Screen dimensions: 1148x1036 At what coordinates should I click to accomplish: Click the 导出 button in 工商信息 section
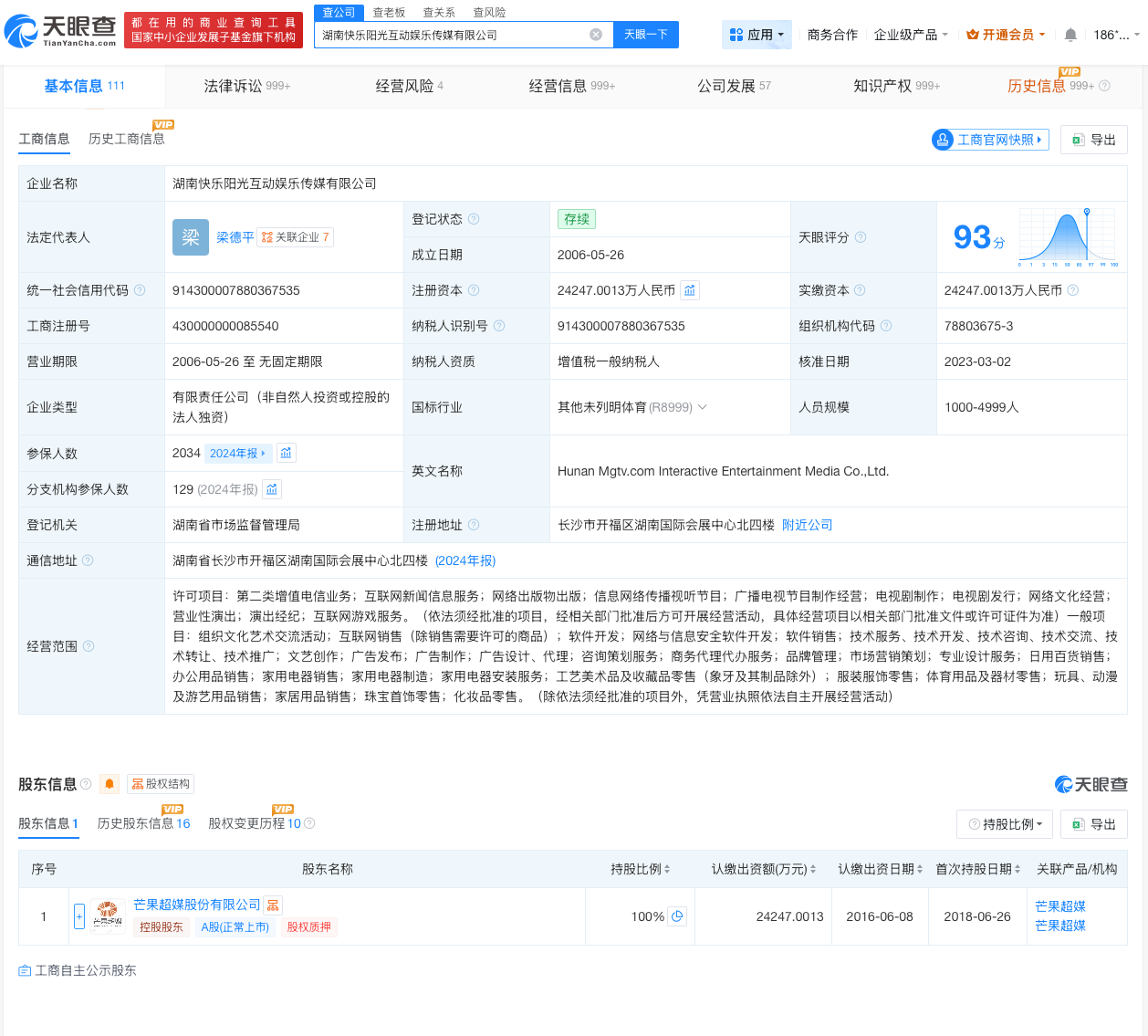click(x=1094, y=140)
